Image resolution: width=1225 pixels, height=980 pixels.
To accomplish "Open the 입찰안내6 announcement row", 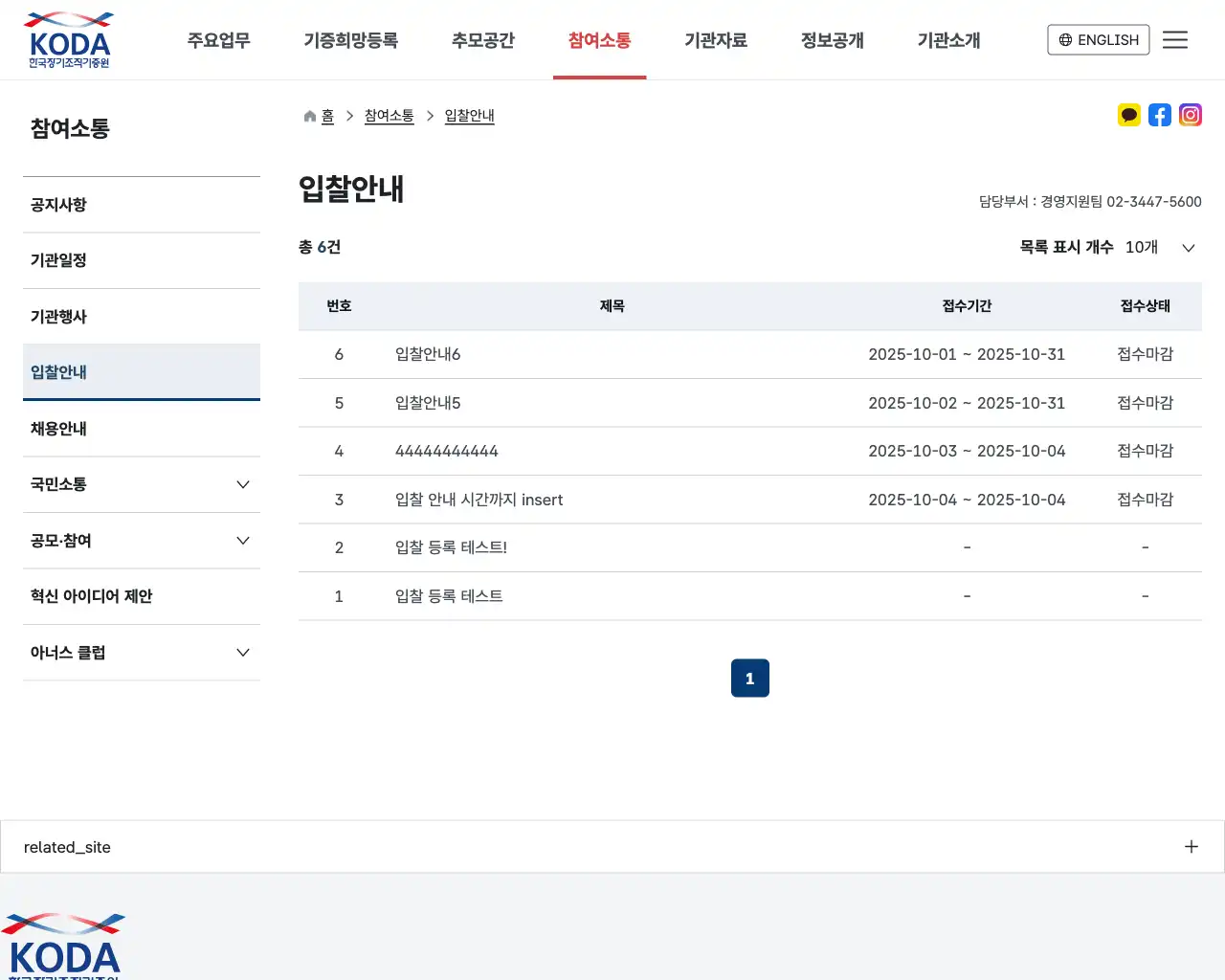I will 427,354.
